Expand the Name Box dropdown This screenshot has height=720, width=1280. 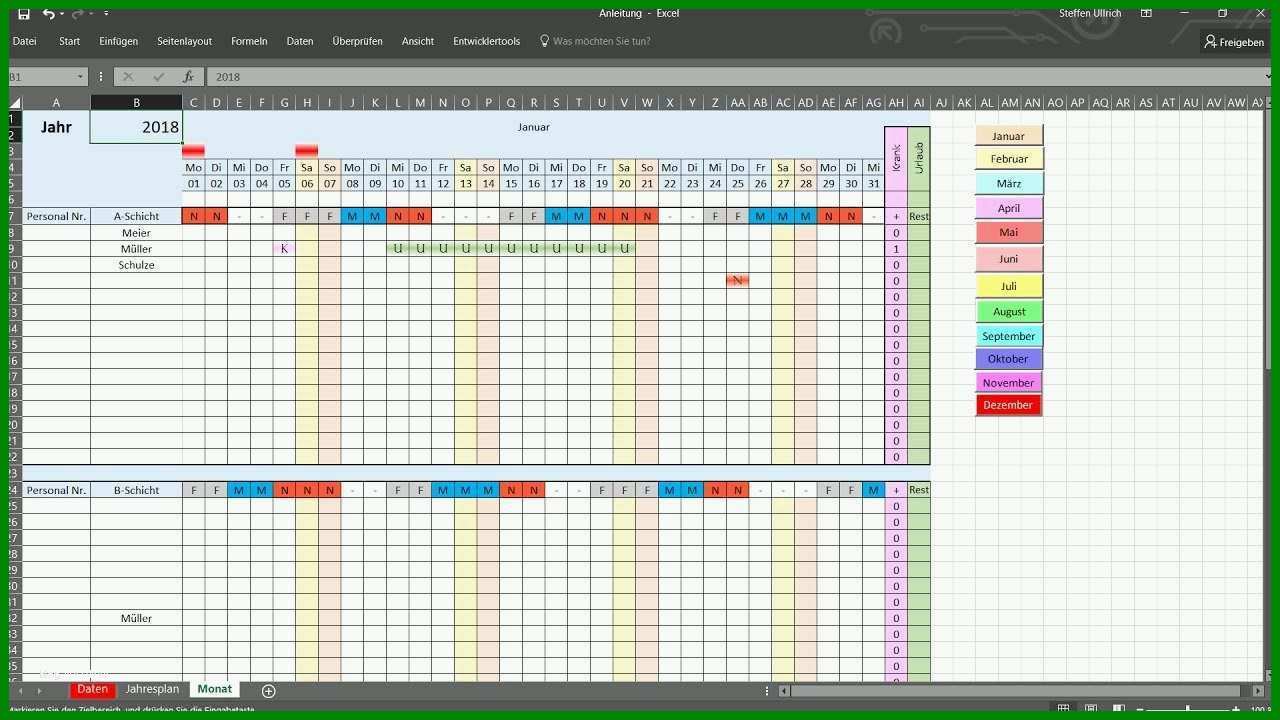click(80, 77)
